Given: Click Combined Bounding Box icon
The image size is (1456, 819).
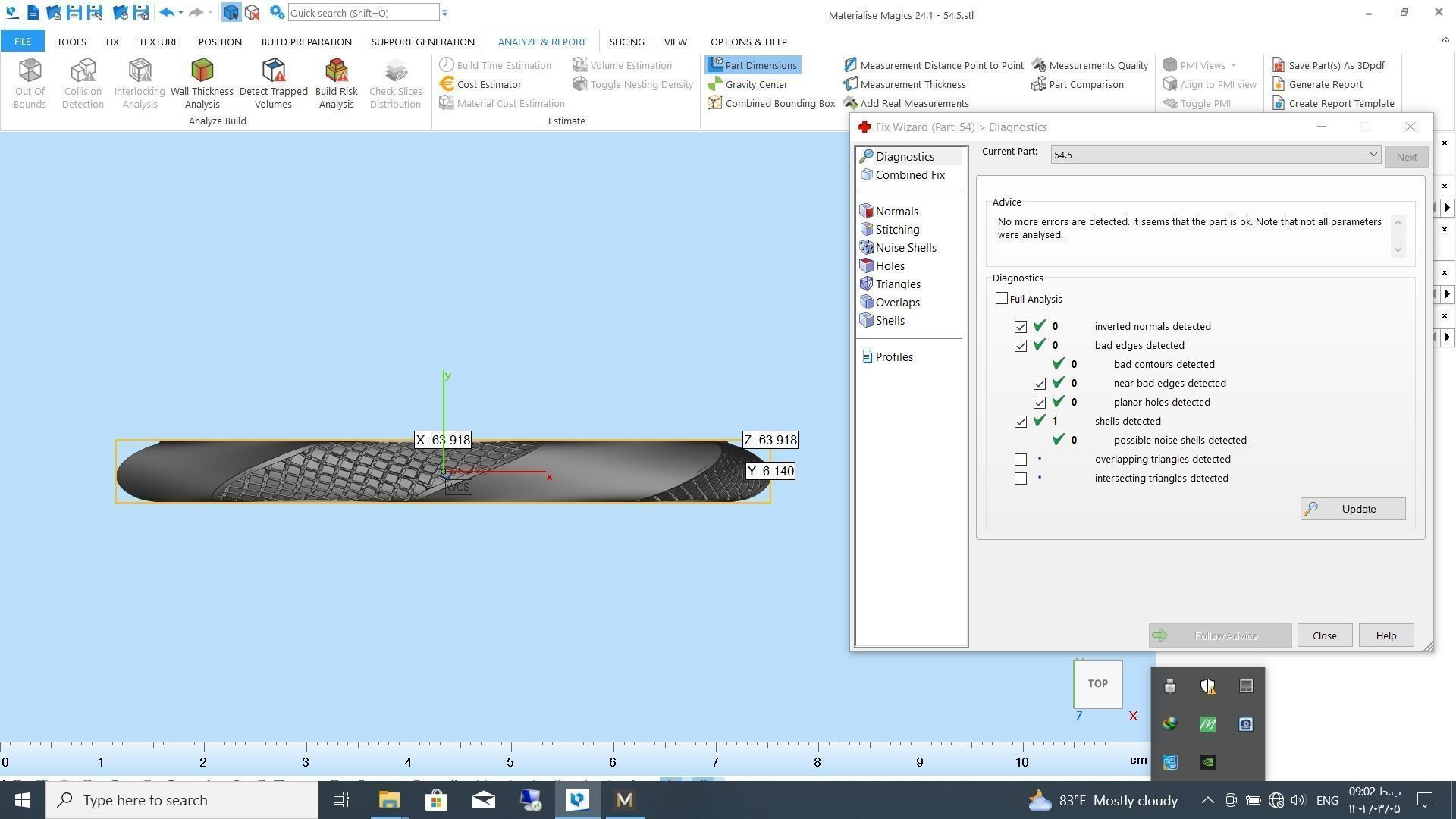Looking at the screenshot, I should [x=715, y=103].
